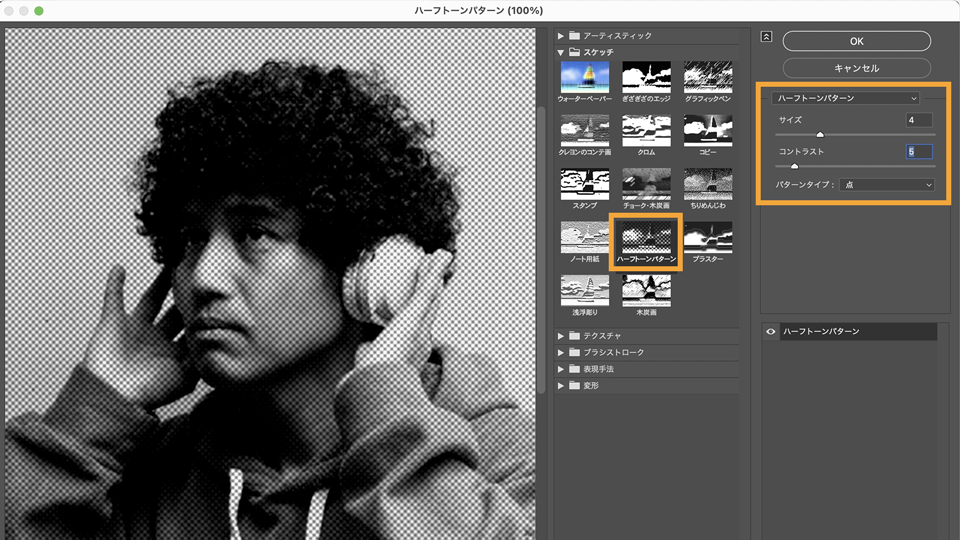
Task: Select the コピー filter thumbnail
Action: pos(708,130)
